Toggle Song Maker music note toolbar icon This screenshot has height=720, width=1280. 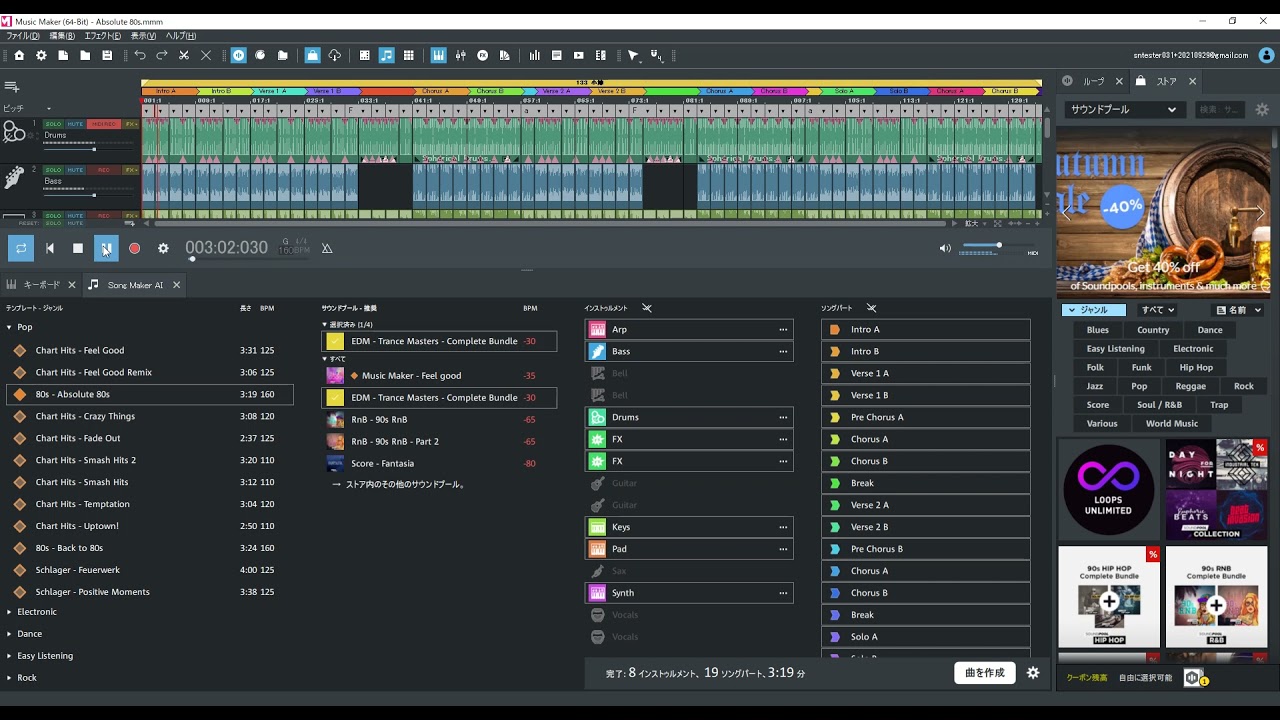[x=386, y=55]
